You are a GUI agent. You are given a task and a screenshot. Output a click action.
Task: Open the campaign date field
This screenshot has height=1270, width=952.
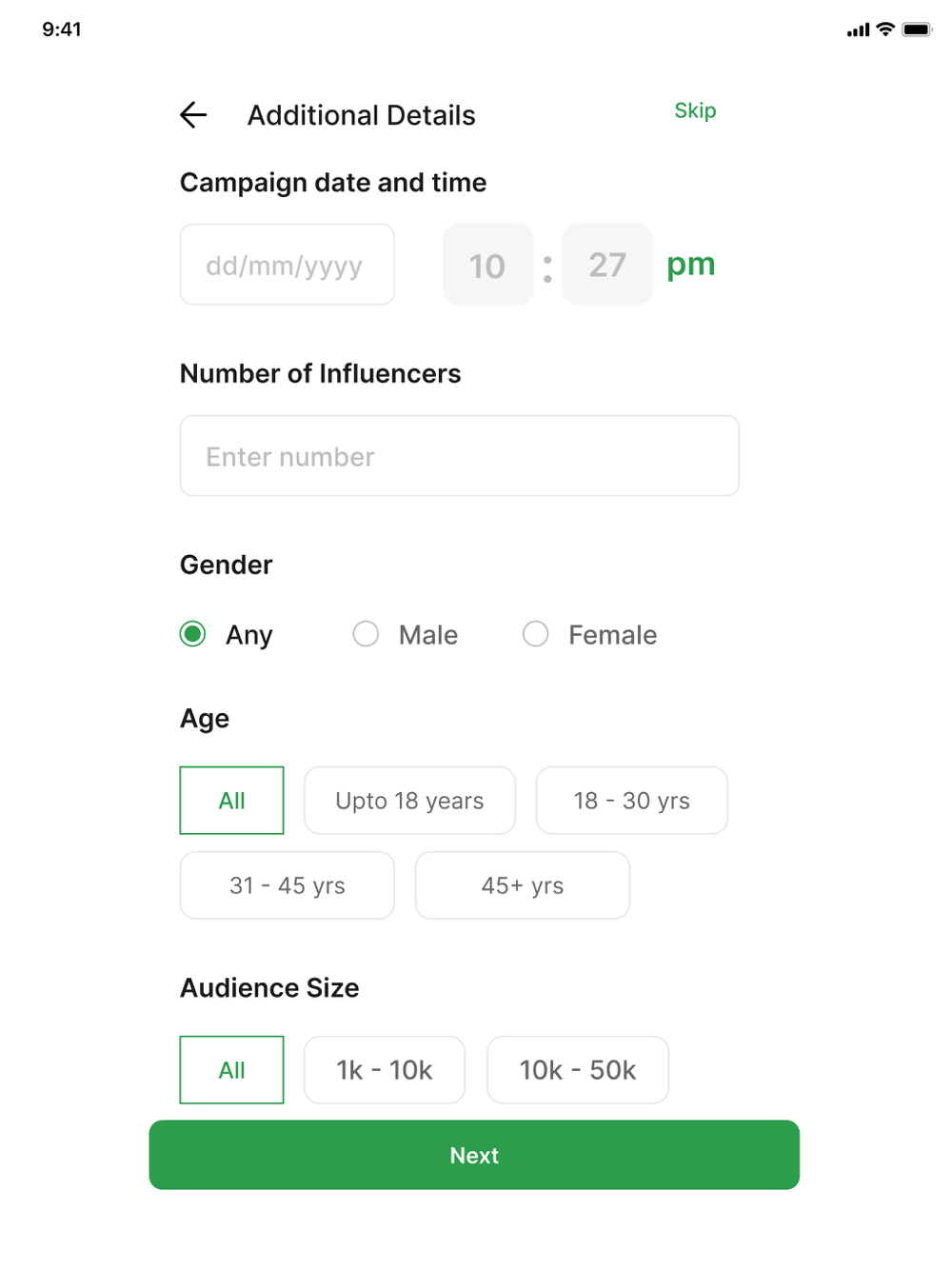[x=287, y=265]
